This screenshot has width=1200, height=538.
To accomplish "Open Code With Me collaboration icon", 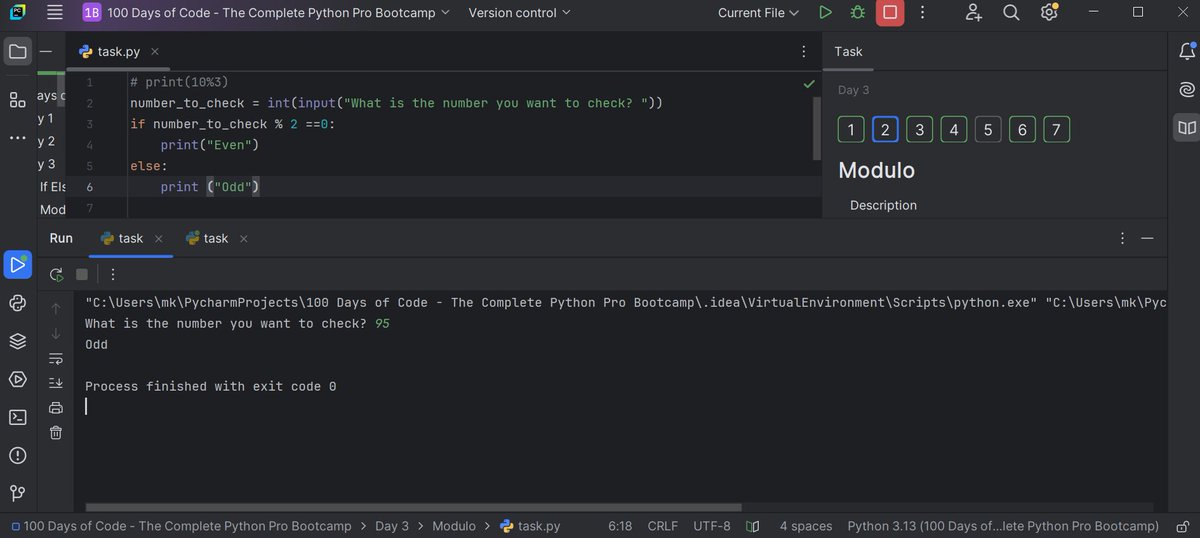I will (x=974, y=13).
